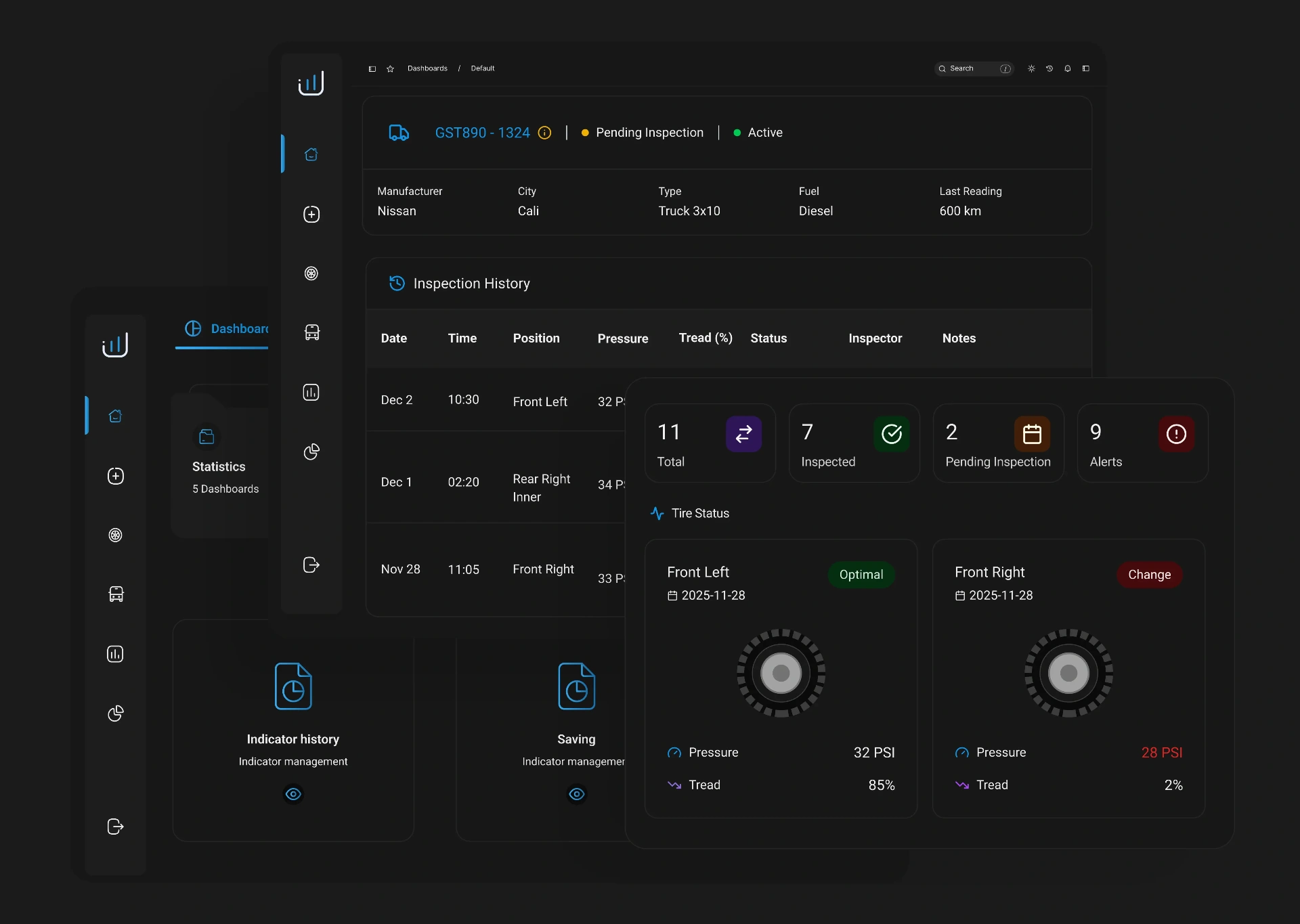Screen dimensions: 1300x924
Task: Toggle the left sidebar panel icon
Action: [x=372, y=68]
